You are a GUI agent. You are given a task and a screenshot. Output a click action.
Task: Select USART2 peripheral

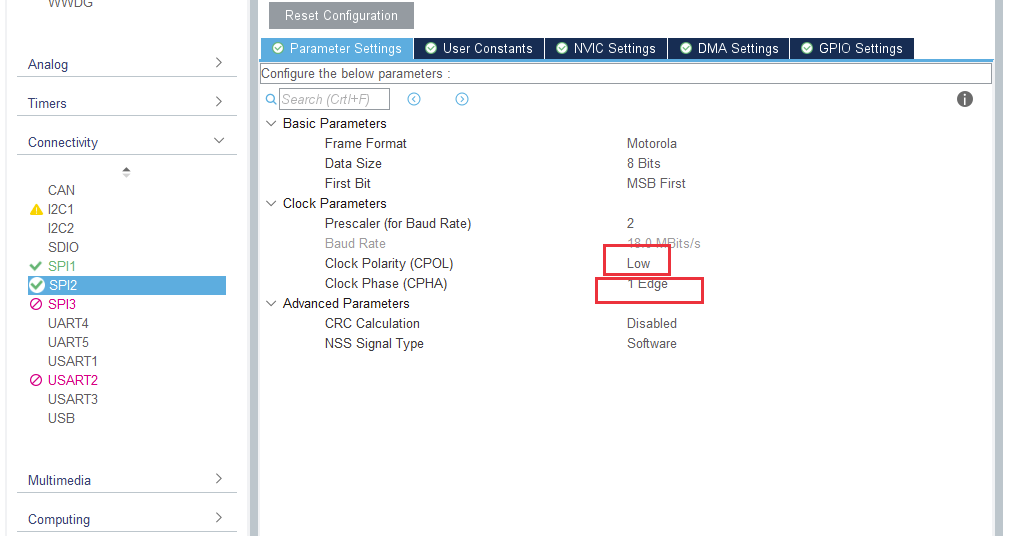pos(72,380)
